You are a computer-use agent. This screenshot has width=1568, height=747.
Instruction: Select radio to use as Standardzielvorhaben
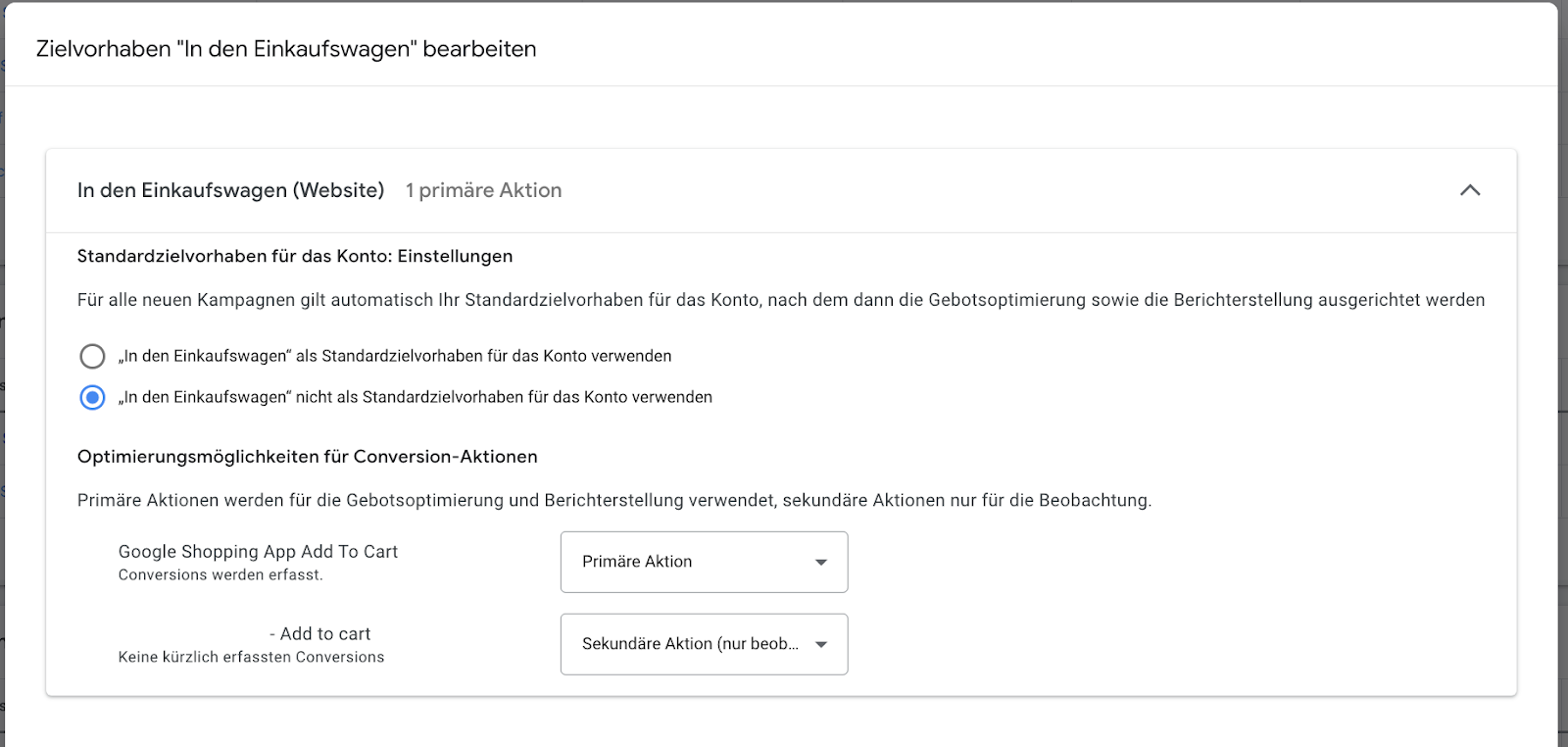(92, 356)
